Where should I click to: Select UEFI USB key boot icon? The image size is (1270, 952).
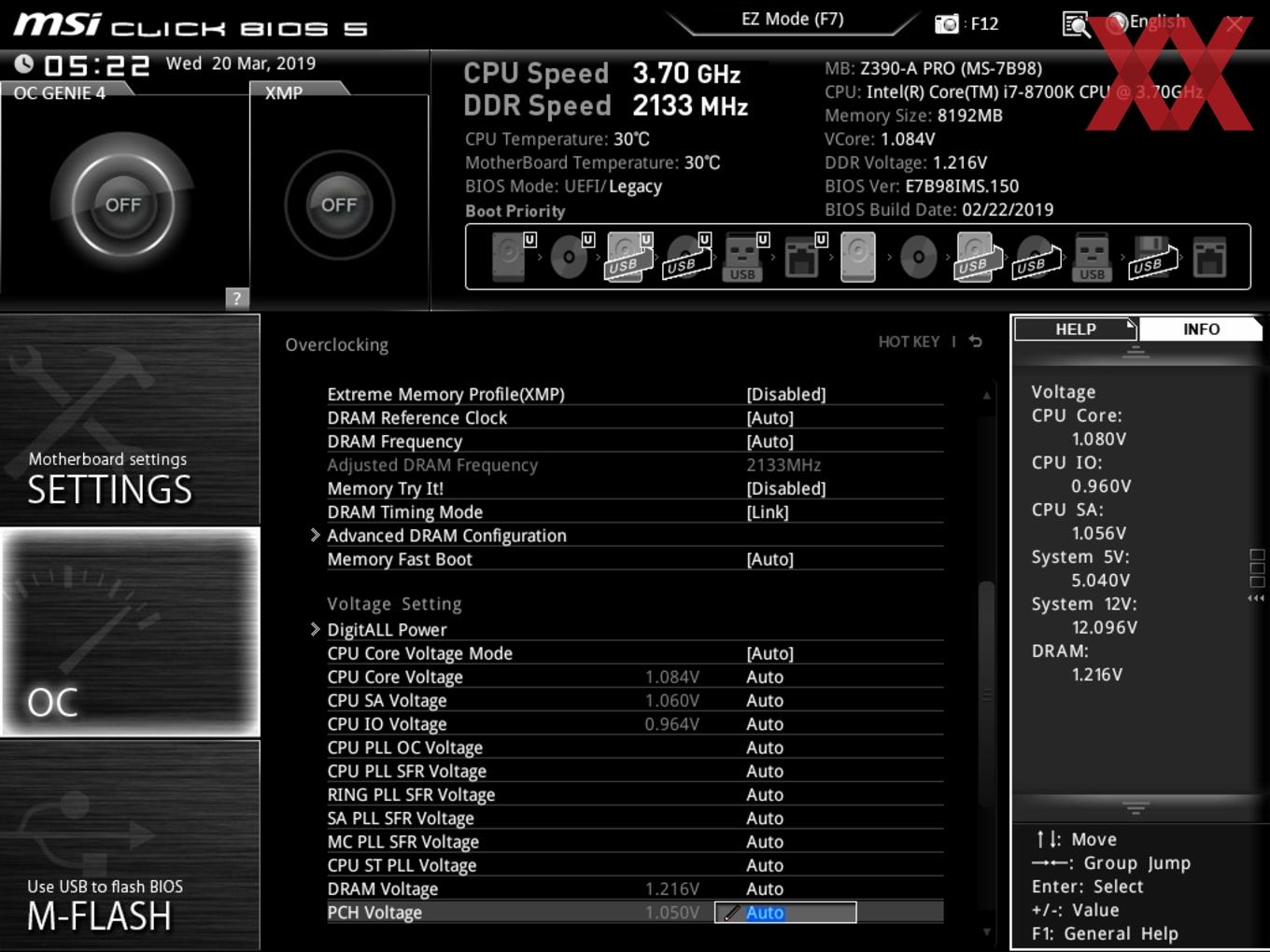pyautogui.click(x=745, y=257)
